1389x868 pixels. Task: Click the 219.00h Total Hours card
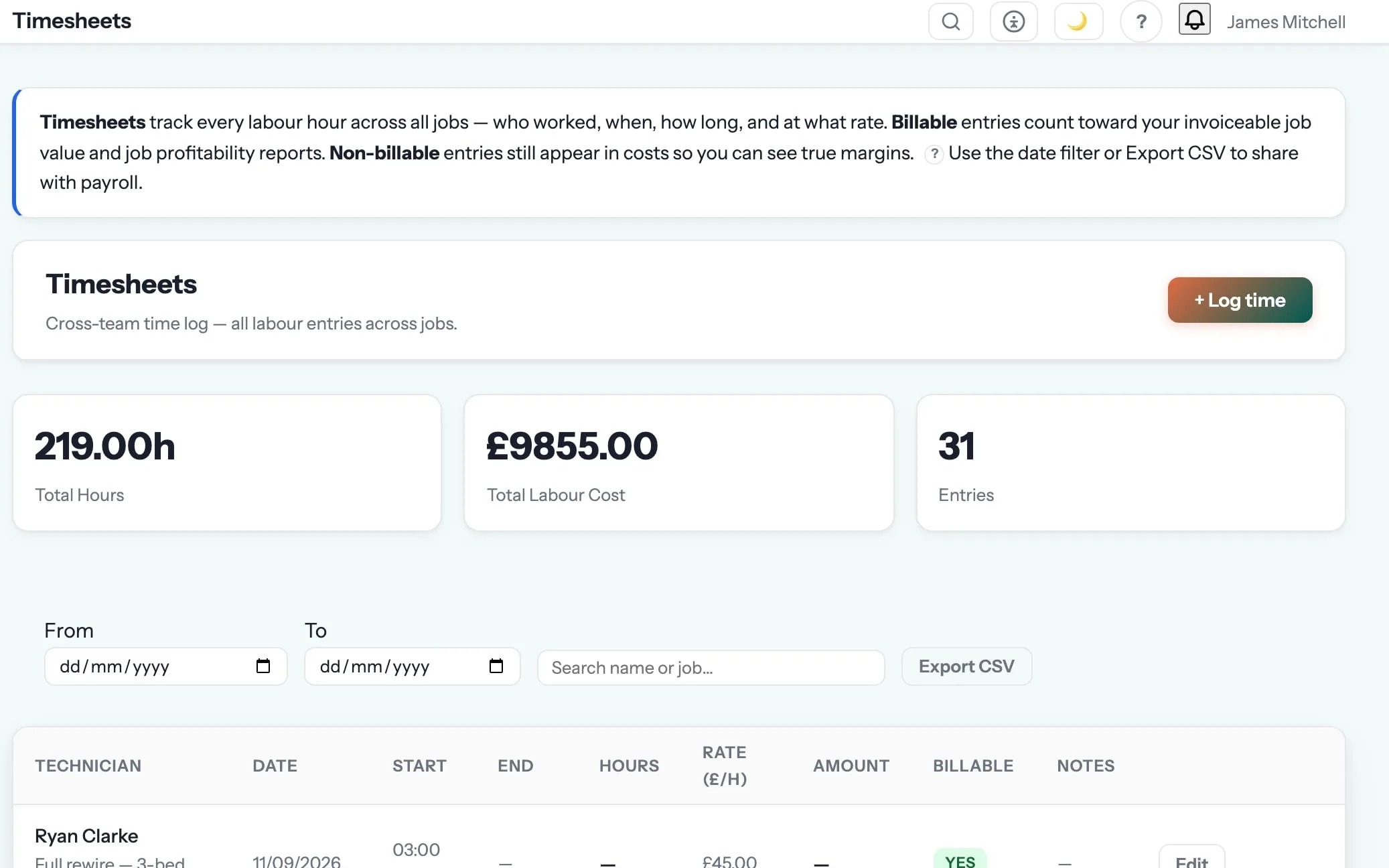227,463
